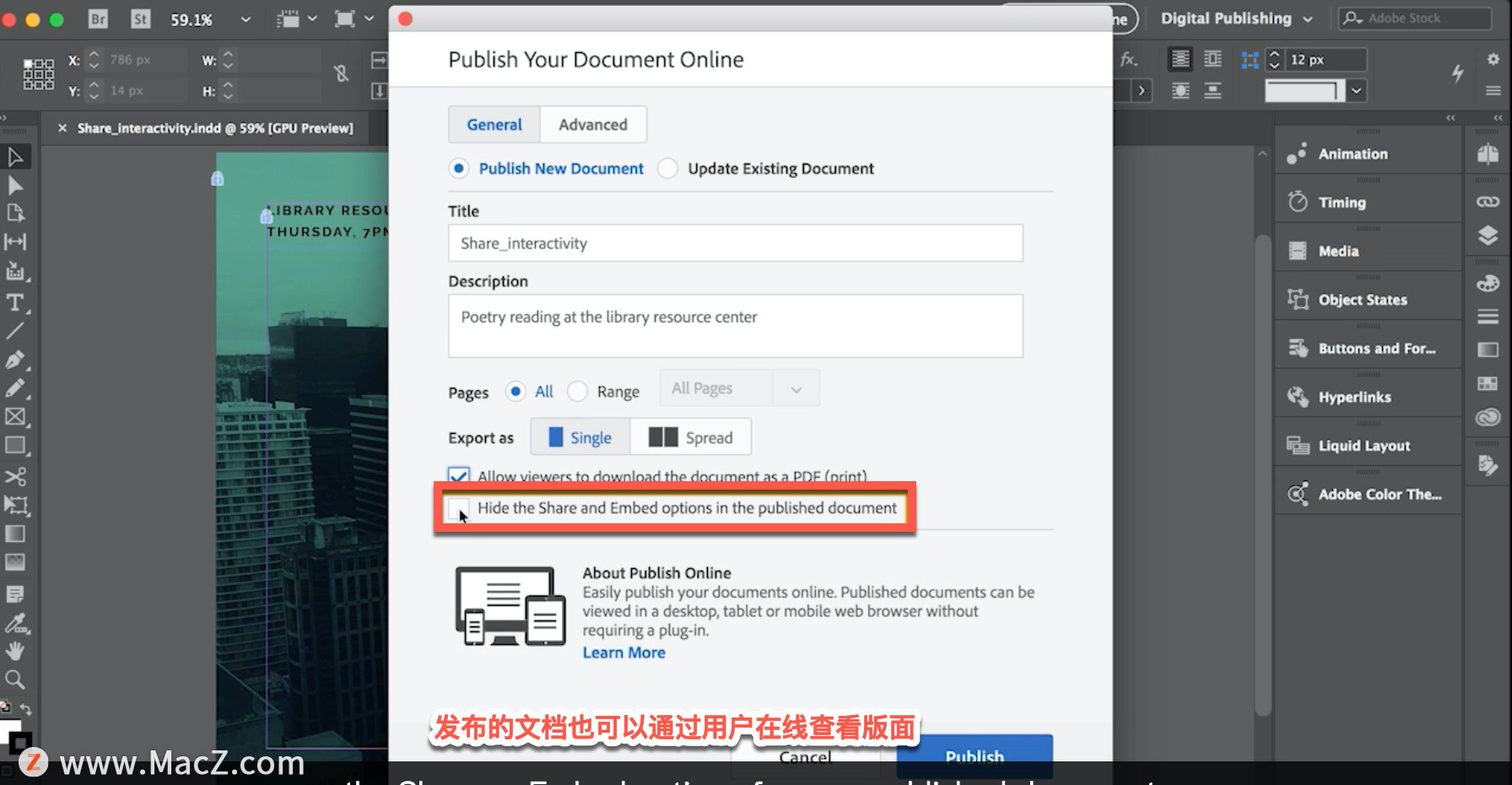Open Adobe Stock via St icon
This screenshot has height=785, width=1512.
[x=140, y=19]
